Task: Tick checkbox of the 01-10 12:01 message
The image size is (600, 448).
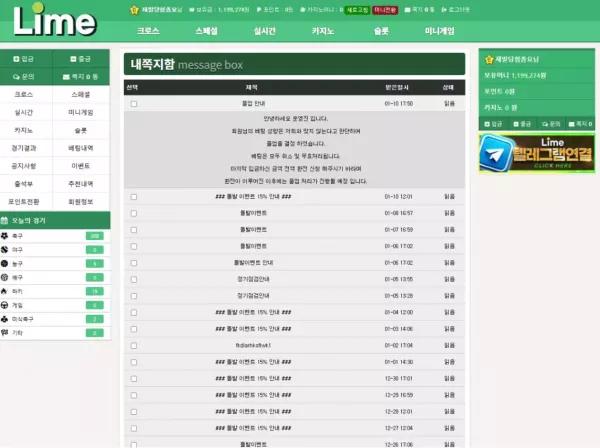Action: [133, 197]
